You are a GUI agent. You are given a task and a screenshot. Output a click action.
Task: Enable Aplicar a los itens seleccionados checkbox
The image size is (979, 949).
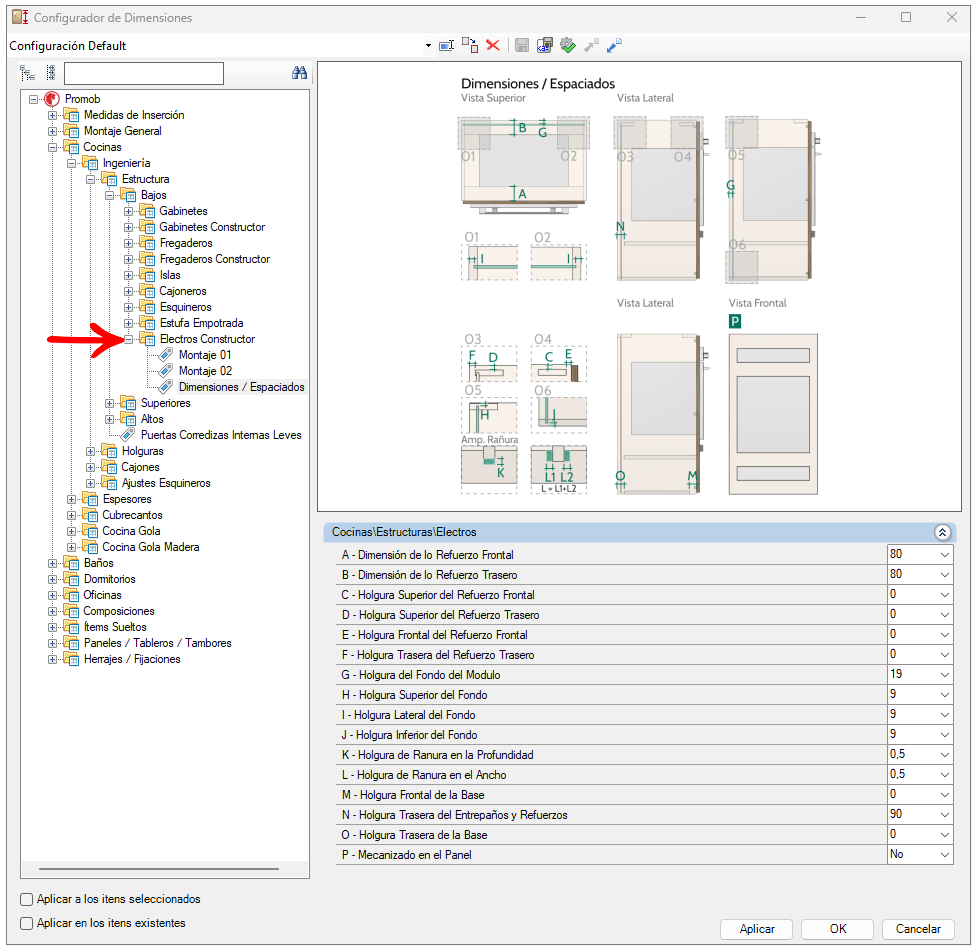point(26,899)
